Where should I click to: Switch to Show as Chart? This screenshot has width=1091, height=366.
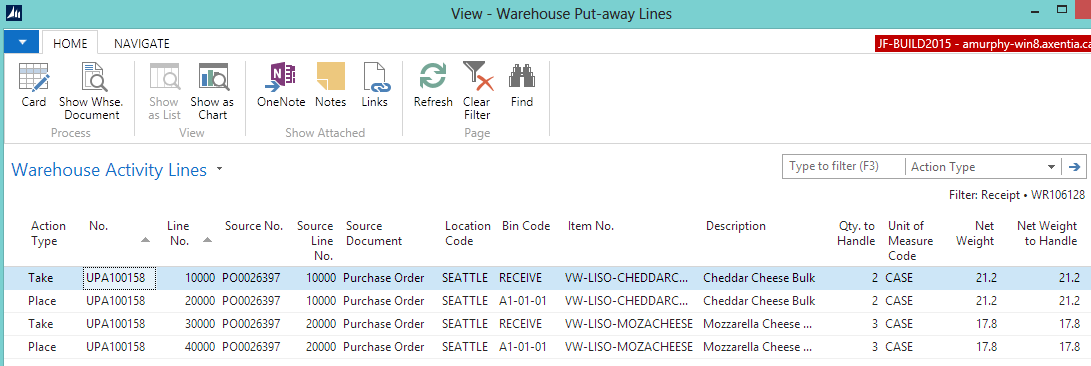pos(212,91)
